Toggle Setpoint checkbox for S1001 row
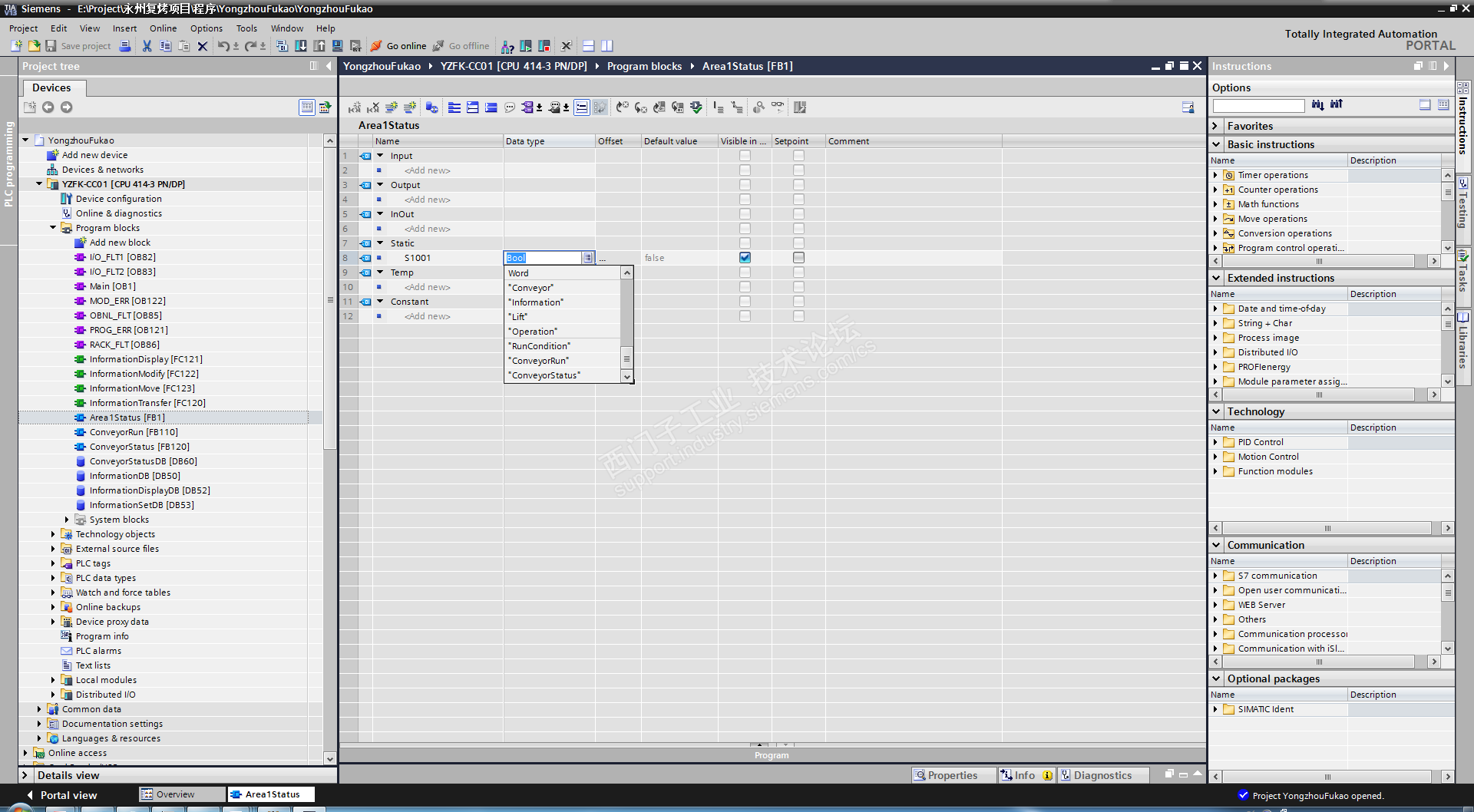 [798, 258]
